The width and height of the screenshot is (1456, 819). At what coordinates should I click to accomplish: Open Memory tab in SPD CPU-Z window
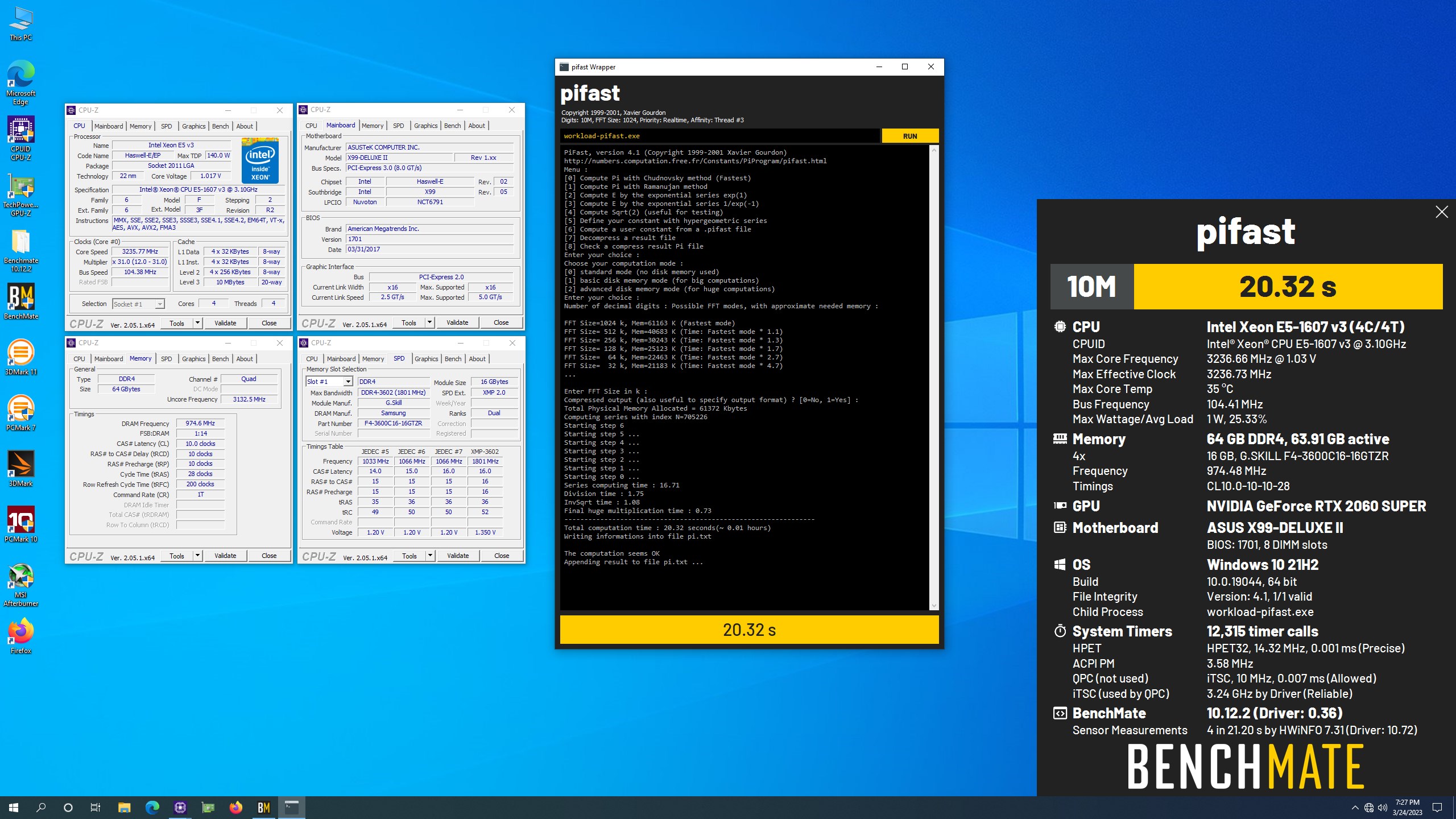click(373, 359)
